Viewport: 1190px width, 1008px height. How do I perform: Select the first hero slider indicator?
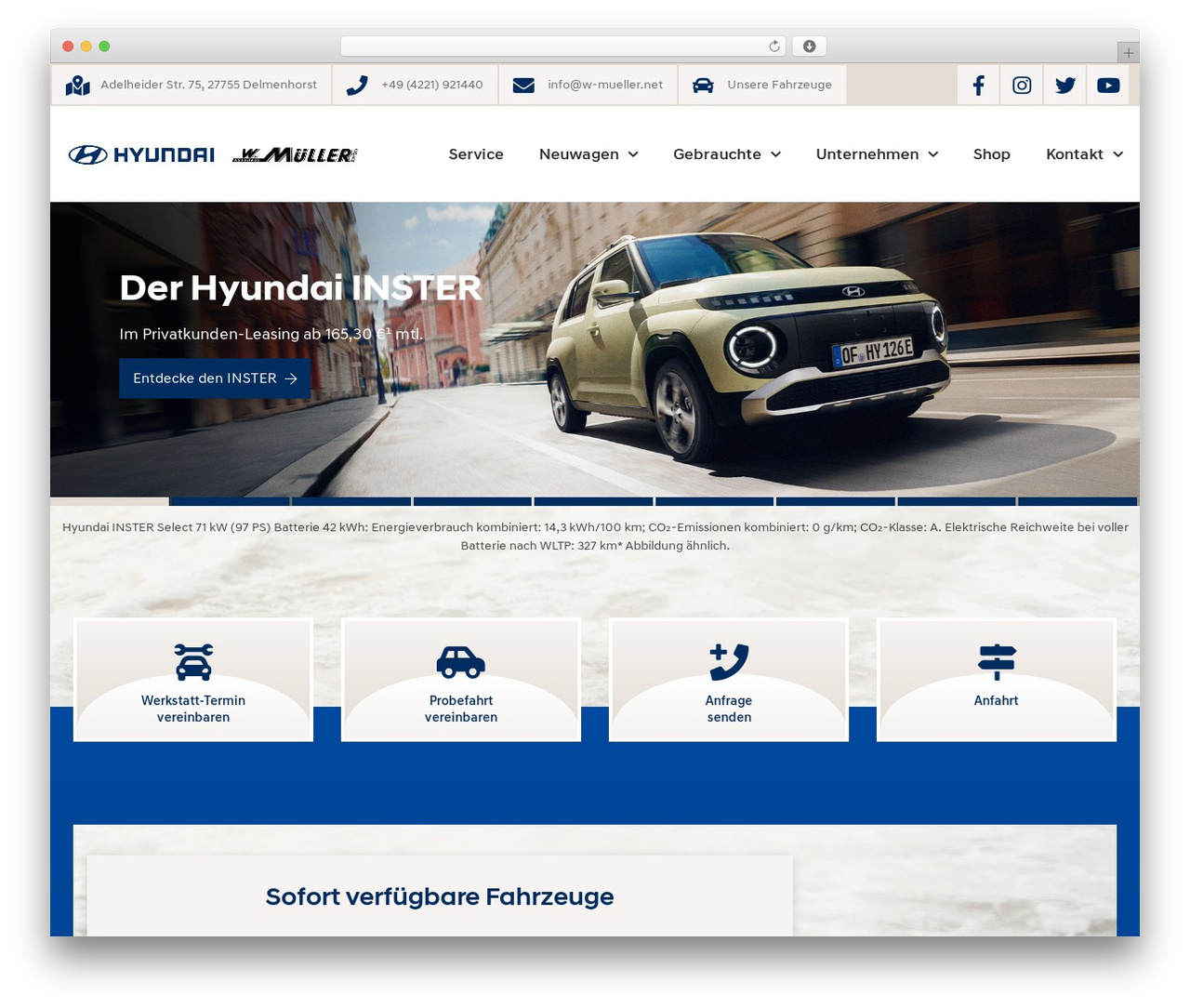point(110,501)
